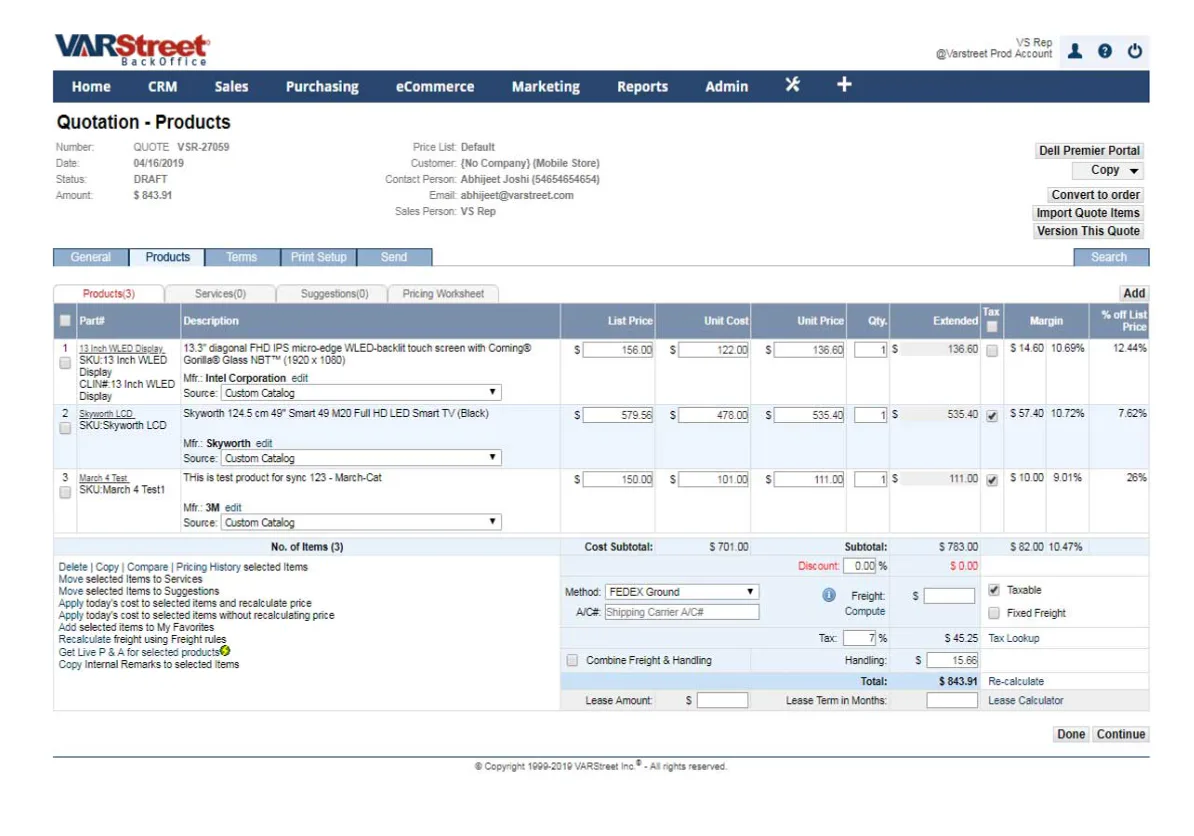The image size is (1194, 836).
Task: Open the Tax Lookup link
Action: pyautogui.click(x=1013, y=638)
